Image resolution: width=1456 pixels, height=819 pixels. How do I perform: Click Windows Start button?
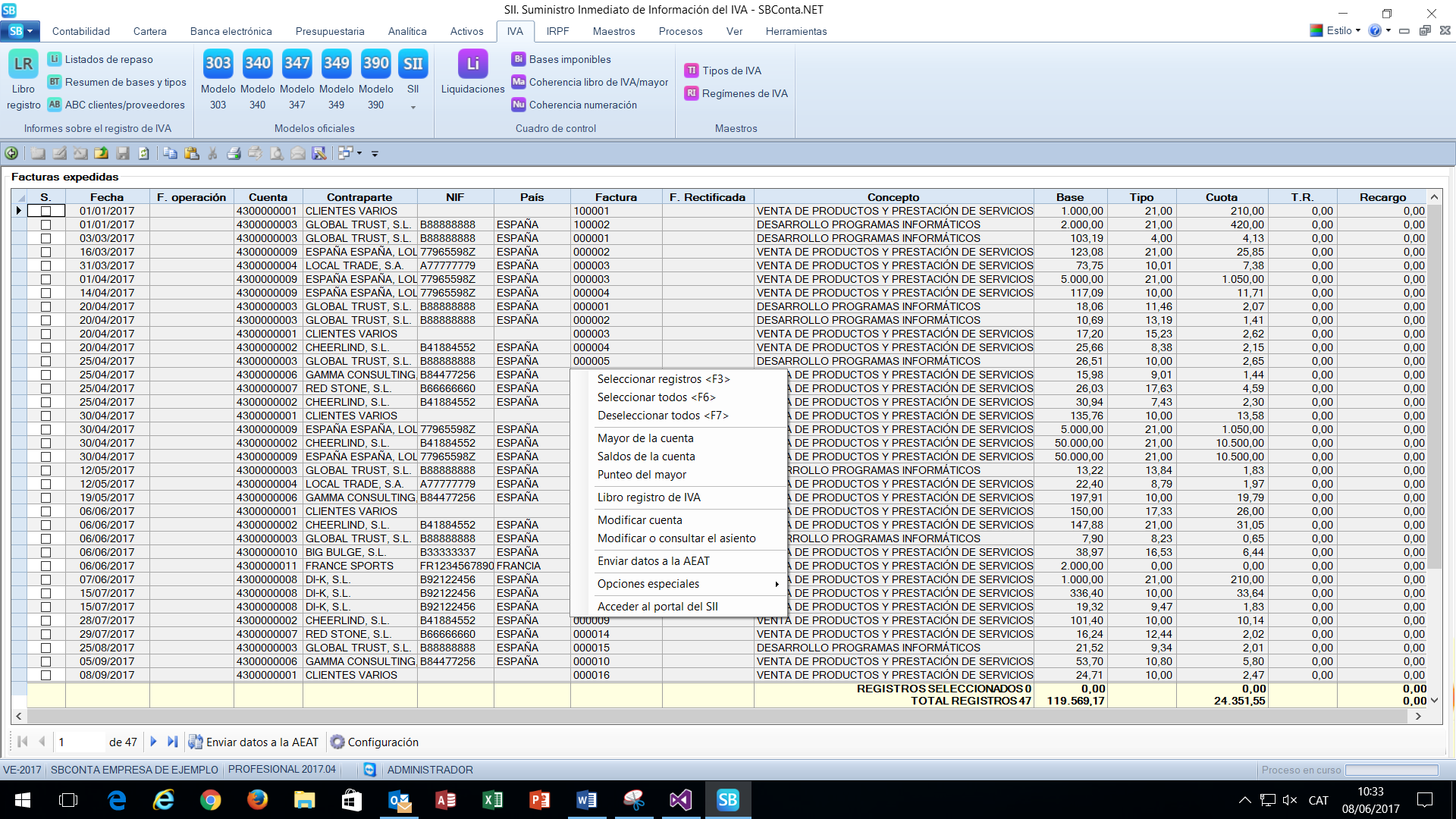[x=23, y=800]
